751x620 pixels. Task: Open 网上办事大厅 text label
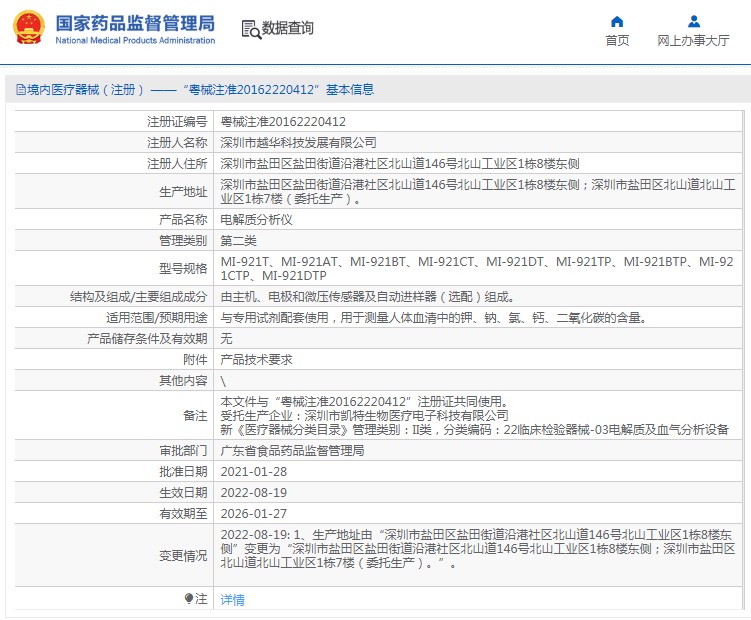[x=693, y=41]
